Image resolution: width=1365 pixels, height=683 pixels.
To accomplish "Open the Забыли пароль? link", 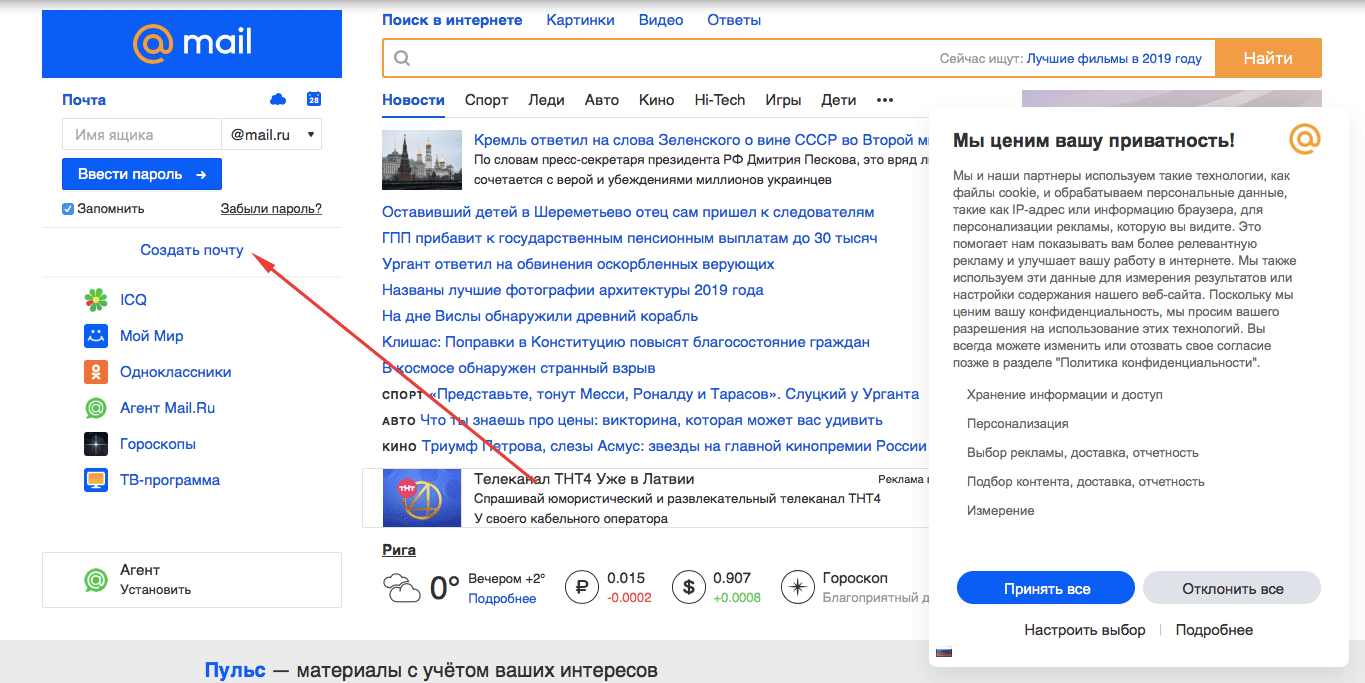I will pos(271,209).
